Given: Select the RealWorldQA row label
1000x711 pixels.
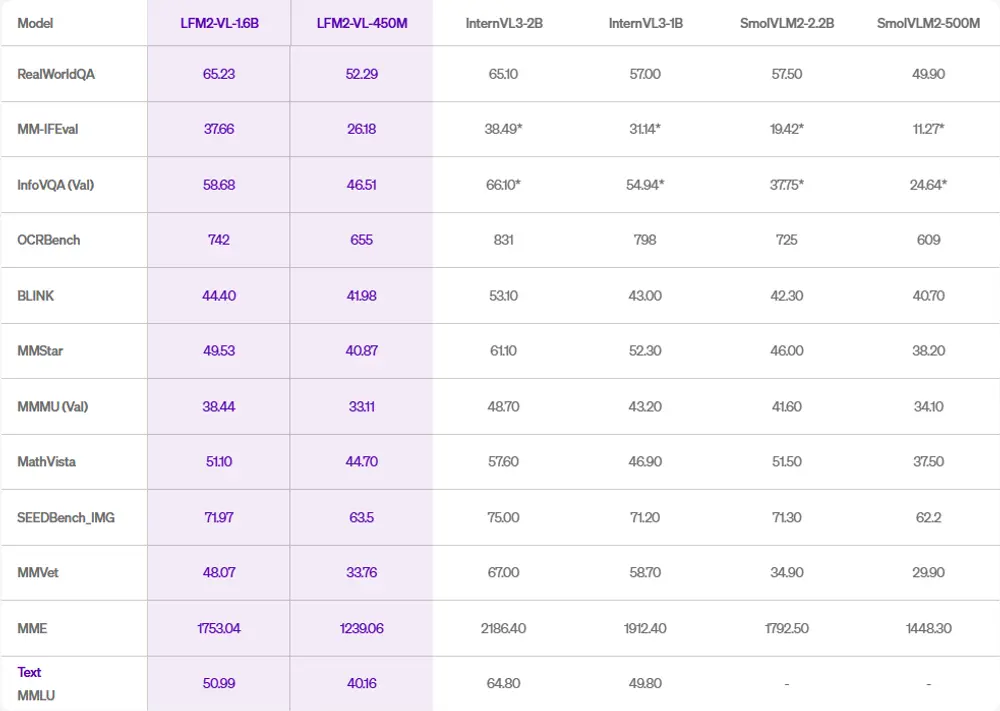Looking at the screenshot, I should pos(56,74).
